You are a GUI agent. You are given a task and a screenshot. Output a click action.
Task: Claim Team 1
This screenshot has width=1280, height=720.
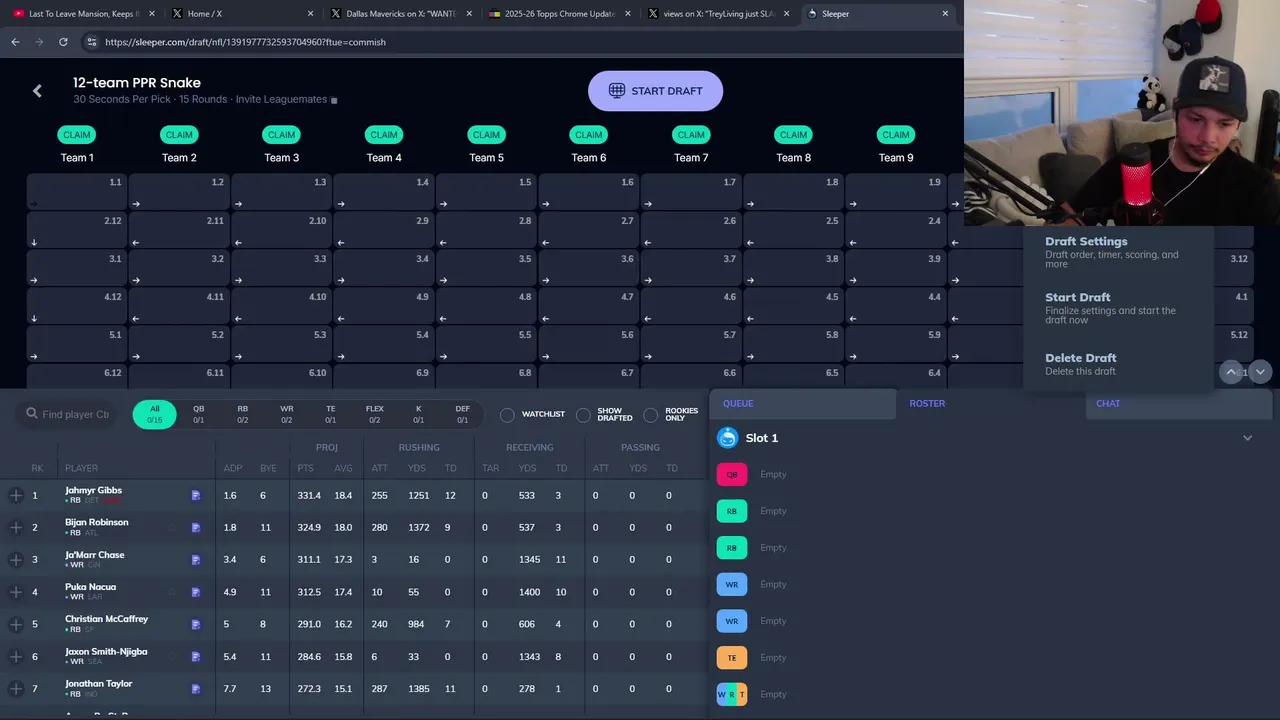click(x=77, y=135)
